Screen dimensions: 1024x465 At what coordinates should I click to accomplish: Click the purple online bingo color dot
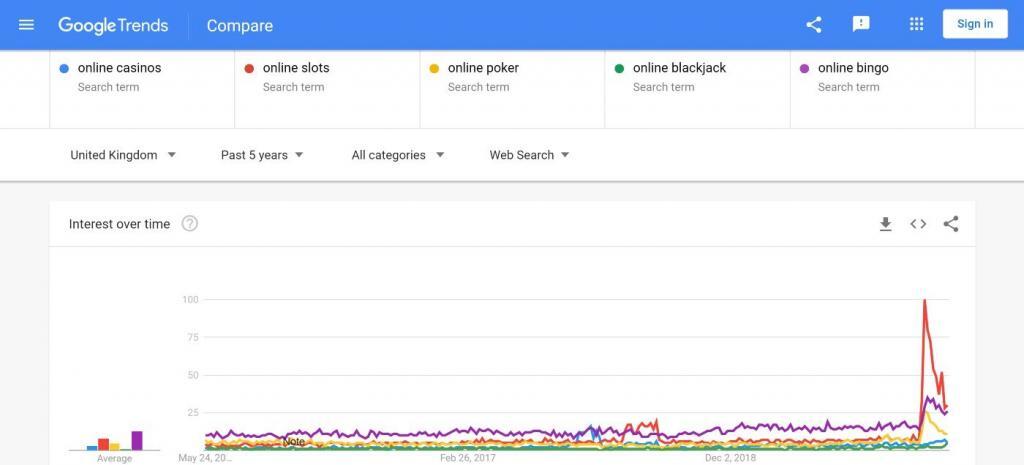click(805, 69)
